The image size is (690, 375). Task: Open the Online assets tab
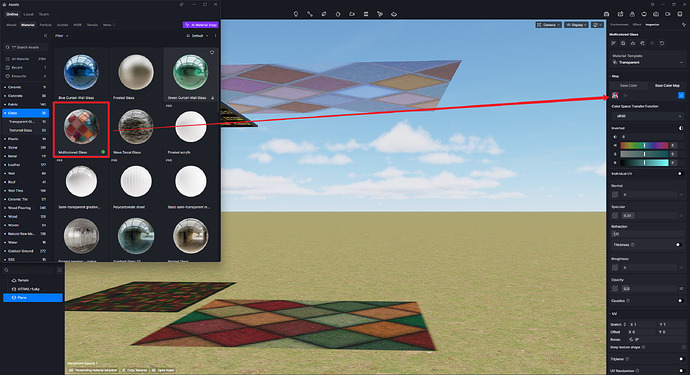(12, 14)
